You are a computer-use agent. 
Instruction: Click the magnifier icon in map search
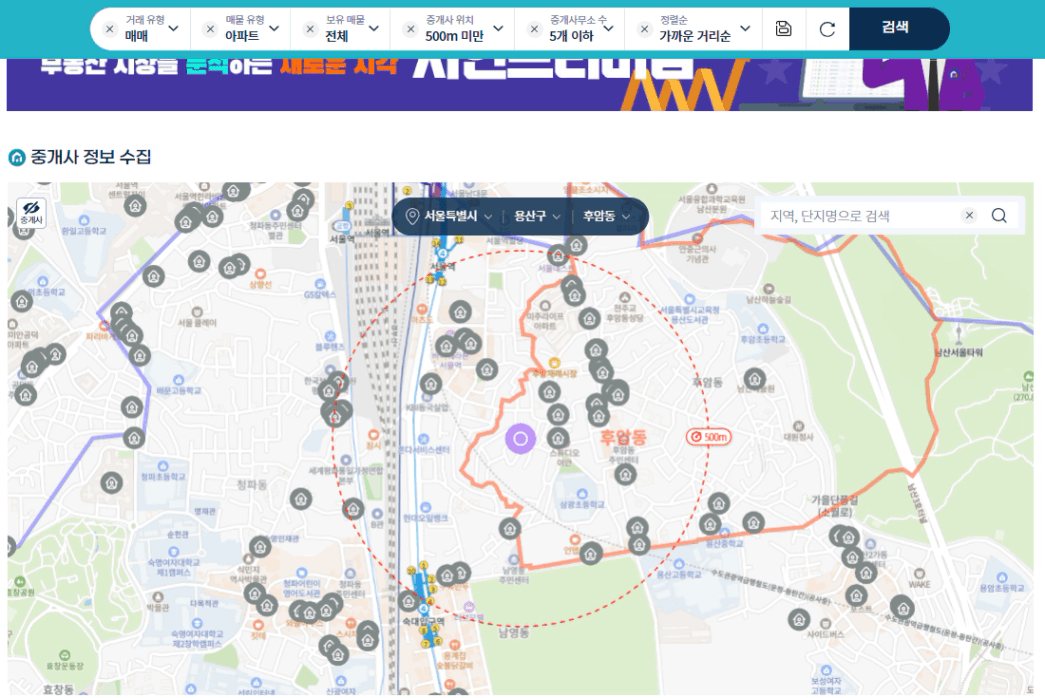tap(998, 215)
